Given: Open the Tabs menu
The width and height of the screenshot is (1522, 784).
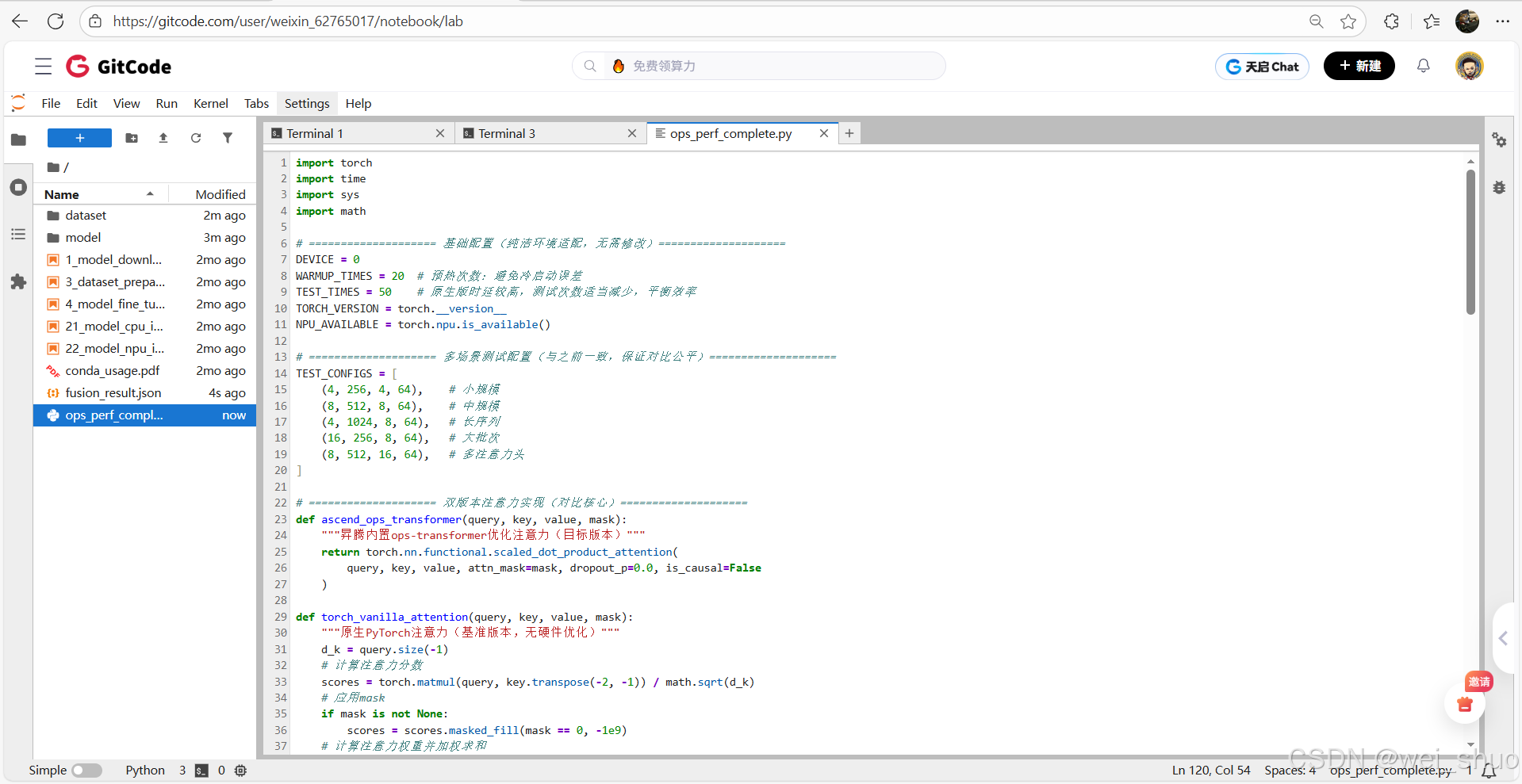Looking at the screenshot, I should [x=256, y=104].
